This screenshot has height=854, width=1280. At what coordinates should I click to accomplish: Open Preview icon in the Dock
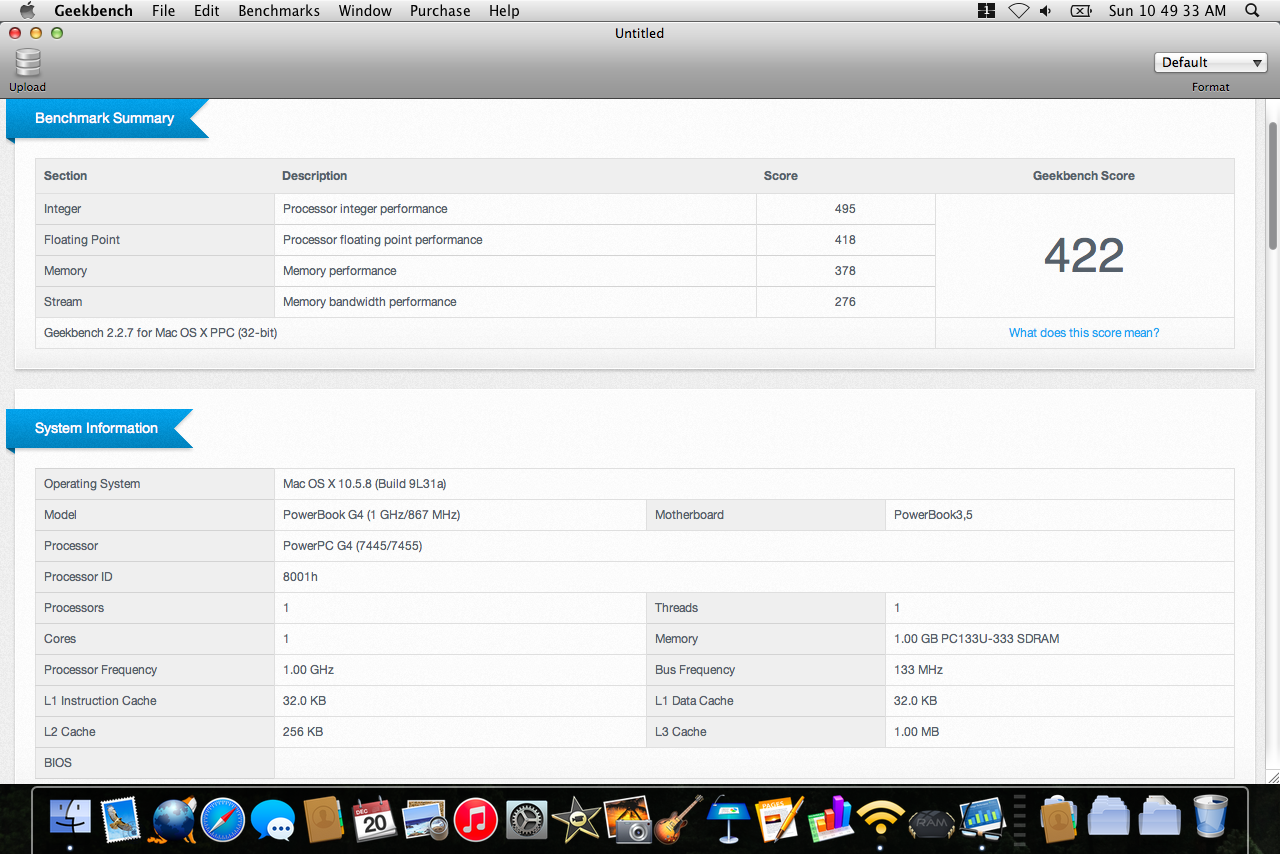click(424, 820)
